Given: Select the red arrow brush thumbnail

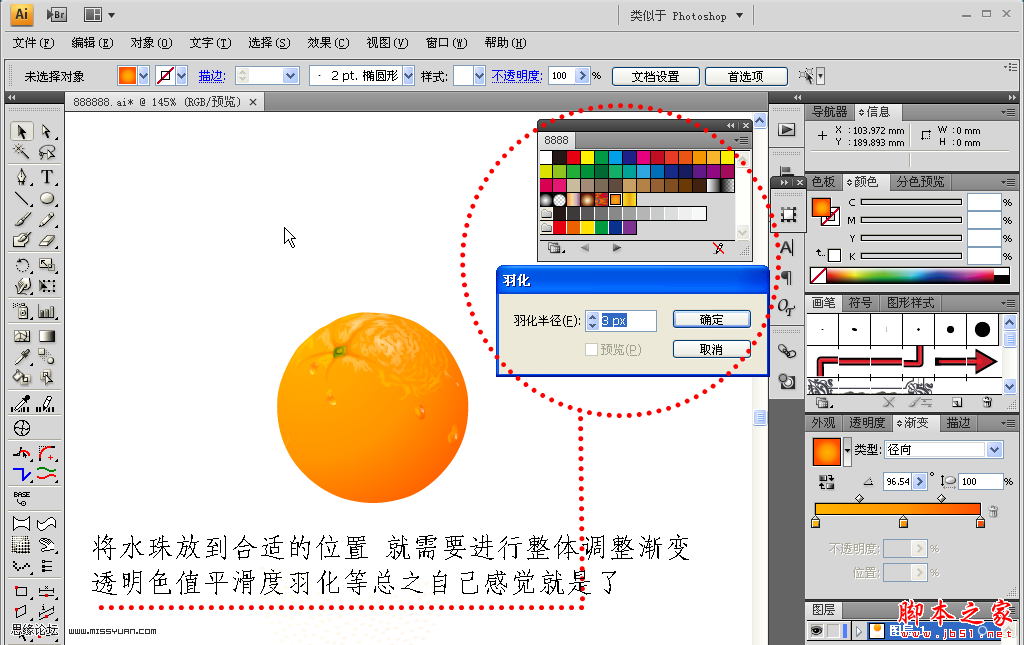Looking at the screenshot, I should 966,361.
